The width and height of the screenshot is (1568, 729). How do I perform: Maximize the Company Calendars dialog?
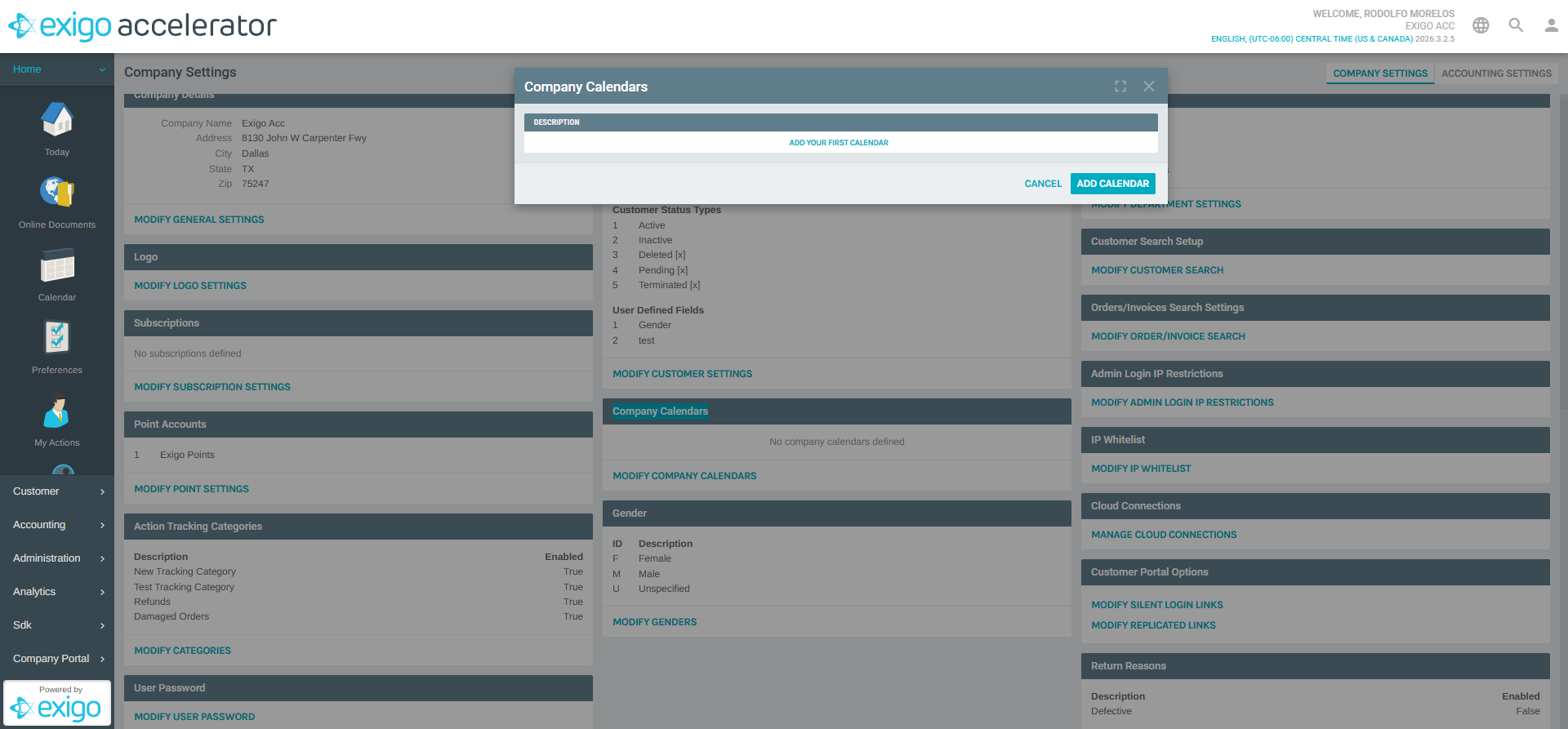(x=1120, y=87)
